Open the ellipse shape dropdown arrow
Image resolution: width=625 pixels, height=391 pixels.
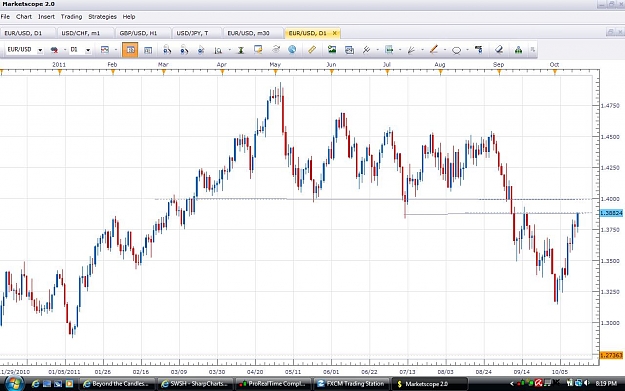[x=467, y=50]
